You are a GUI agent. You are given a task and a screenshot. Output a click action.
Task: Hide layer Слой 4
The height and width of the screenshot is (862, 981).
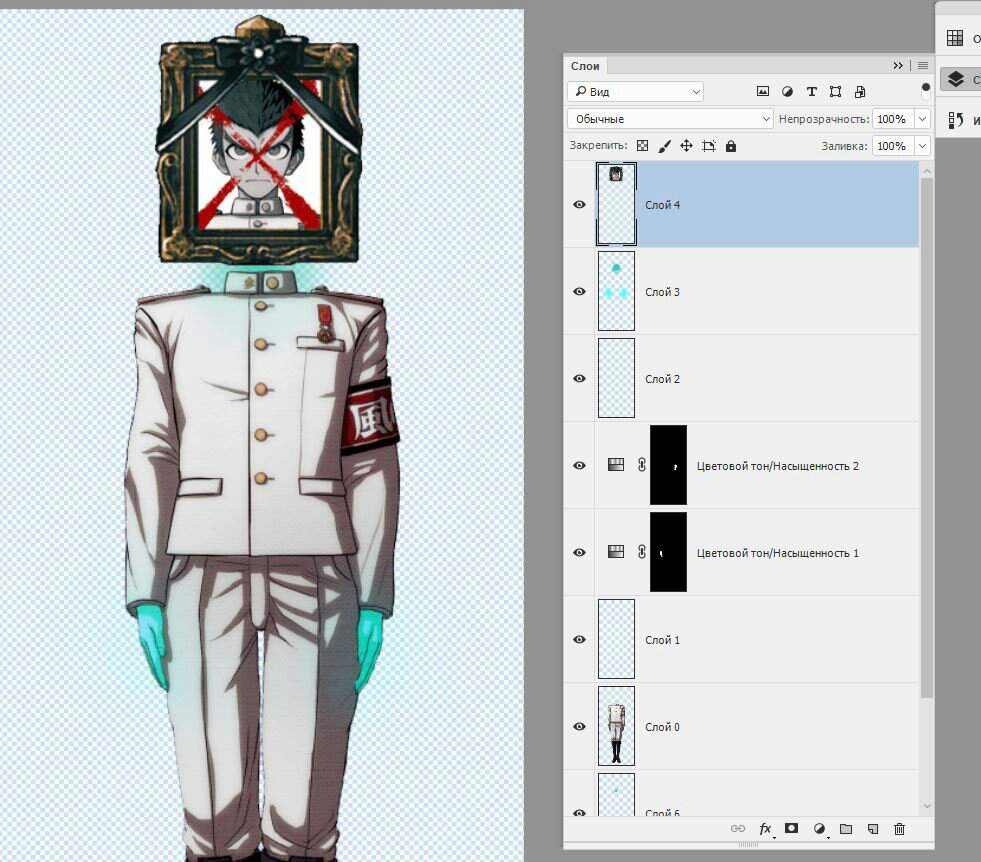coord(579,205)
